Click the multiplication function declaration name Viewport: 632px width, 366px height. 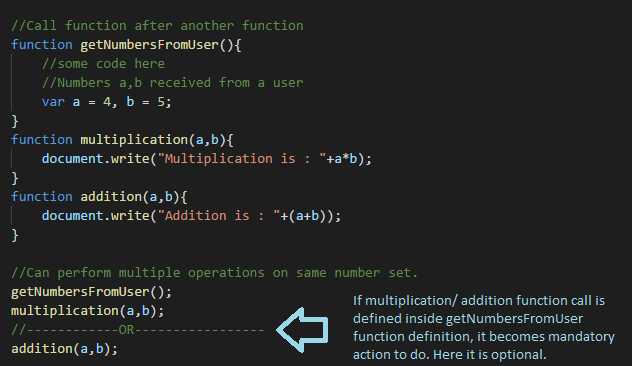pyautogui.click(x=134, y=139)
